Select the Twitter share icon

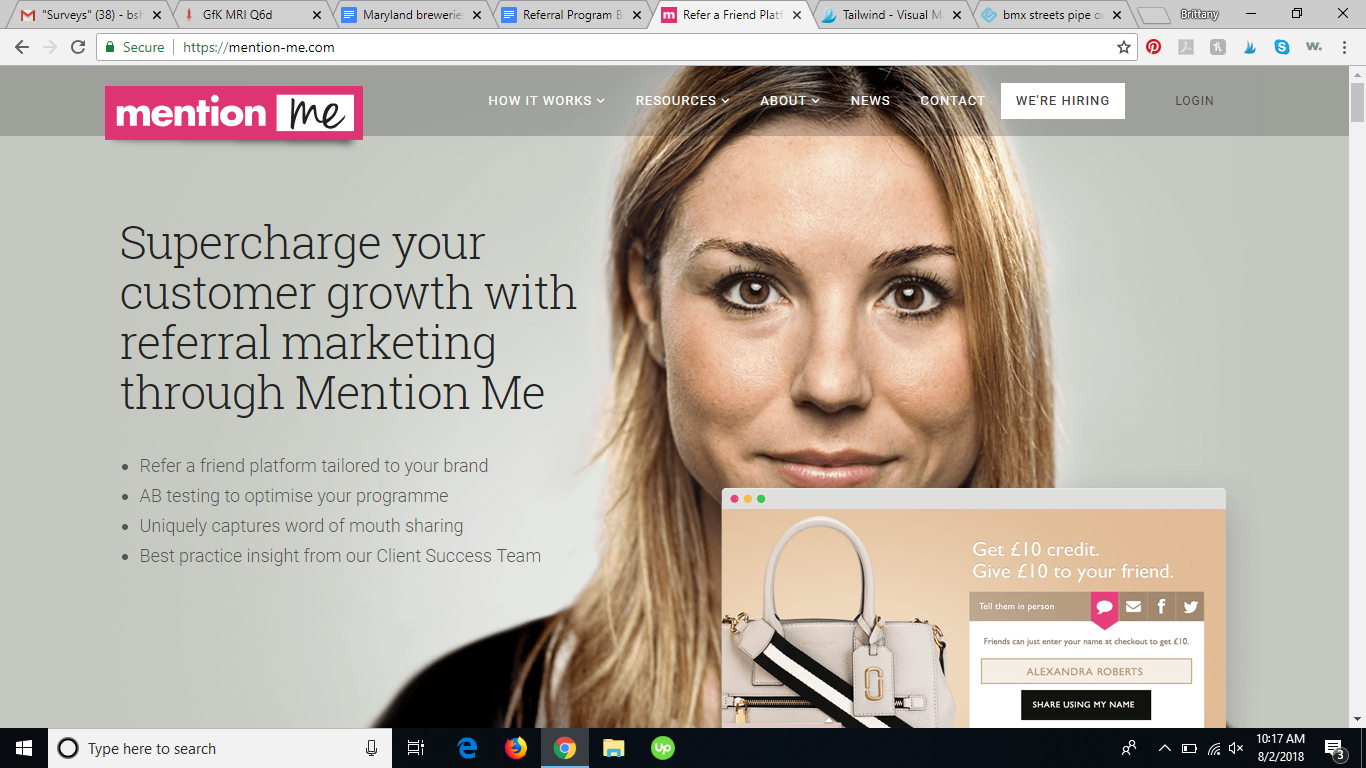click(1190, 607)
